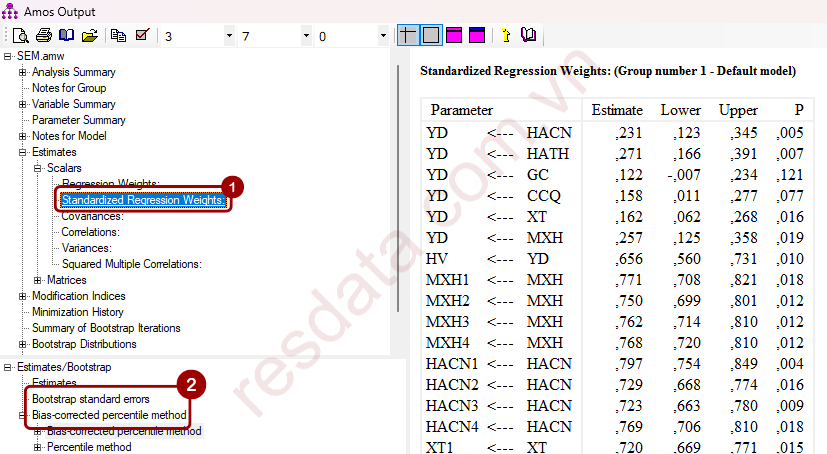
Task: Click the open book icon at toolbar end
Action: (x=528, y=36)
